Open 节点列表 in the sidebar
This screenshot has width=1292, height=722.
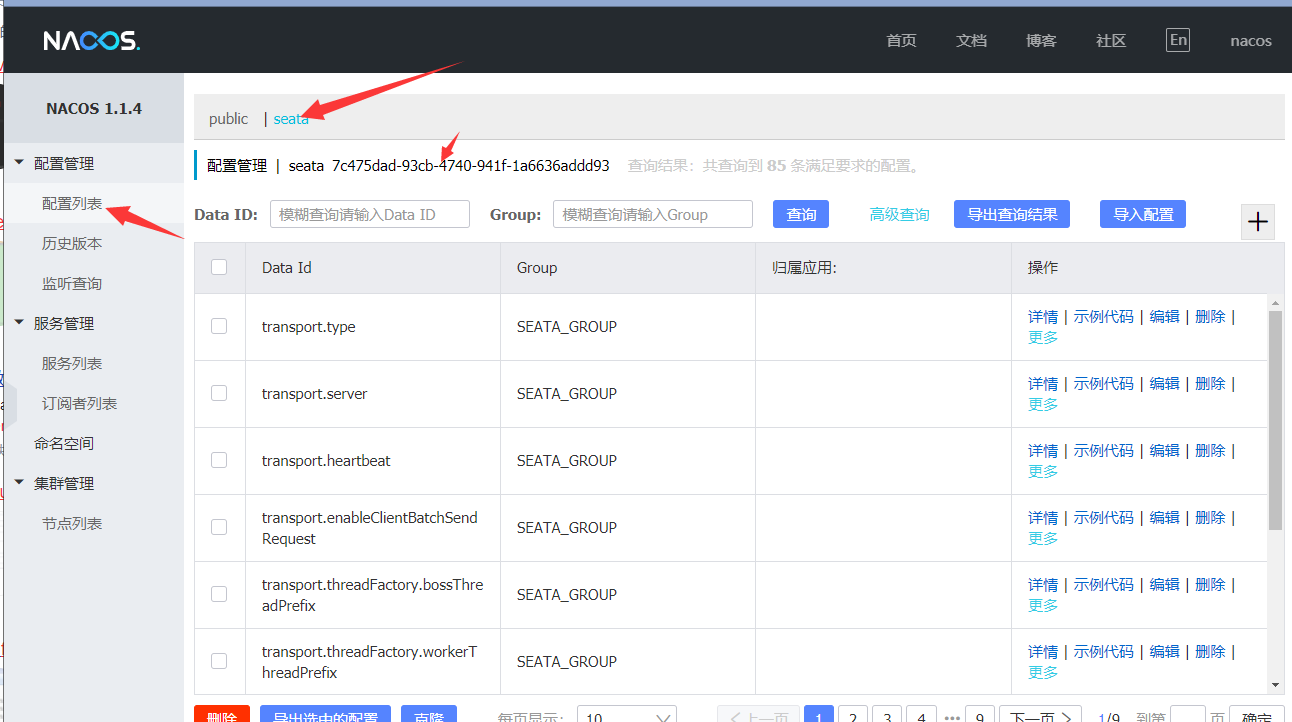click(72, 523)
